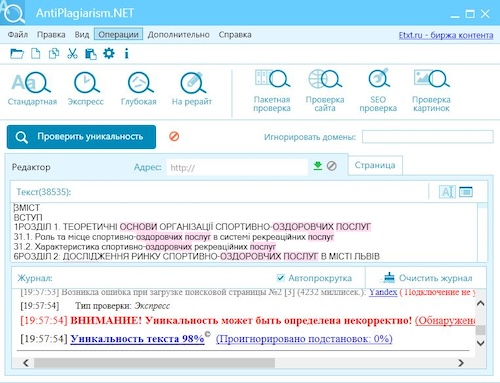This screenshot has height=383, width=500.
Task: Start the Стандартная check
Action: (x=32, y=89)
